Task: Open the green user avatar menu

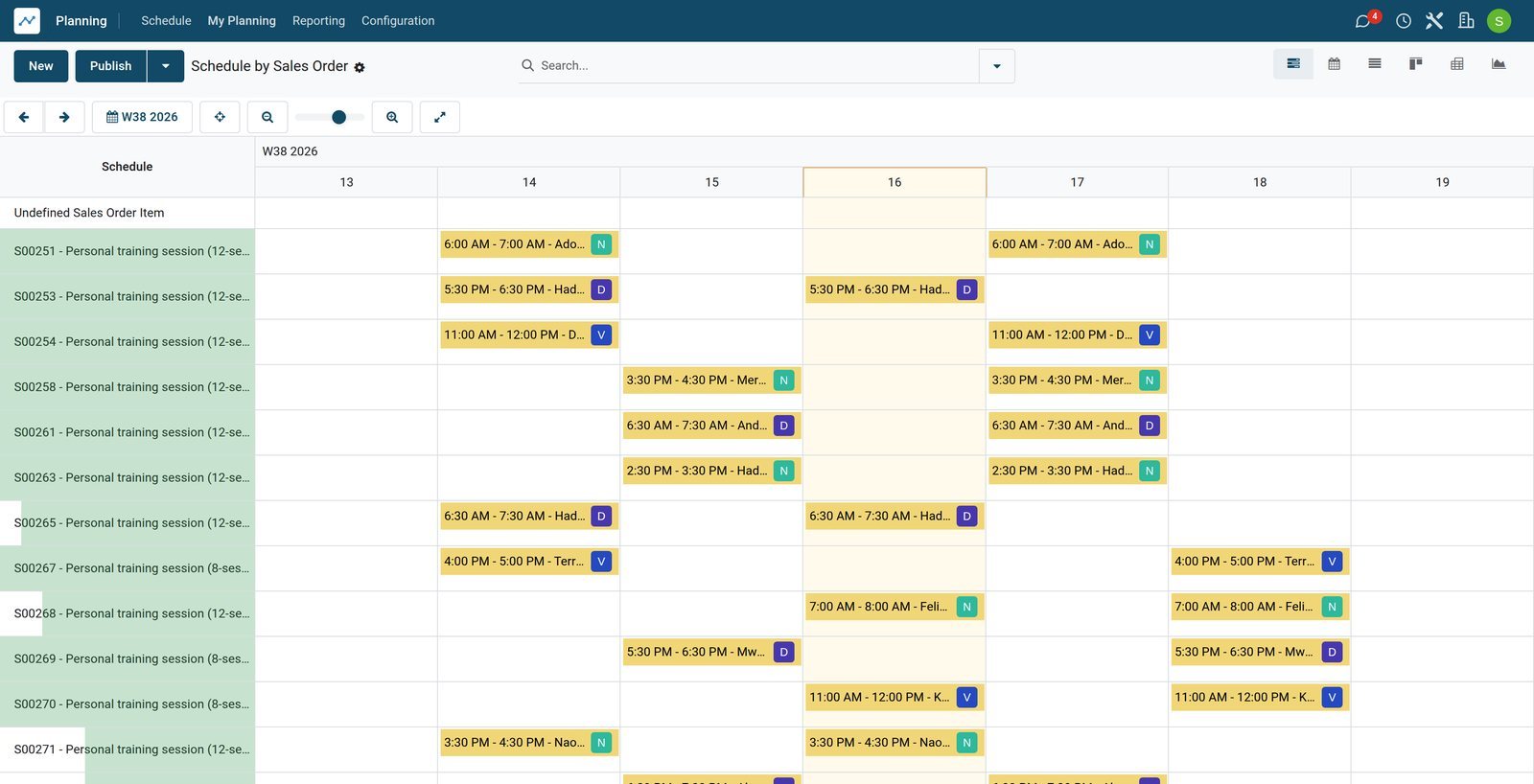Action: pos(1499,20)
